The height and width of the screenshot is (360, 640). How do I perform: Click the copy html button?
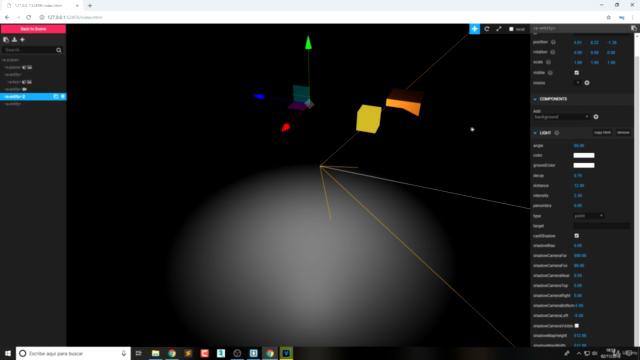click(x=602, y=133)
